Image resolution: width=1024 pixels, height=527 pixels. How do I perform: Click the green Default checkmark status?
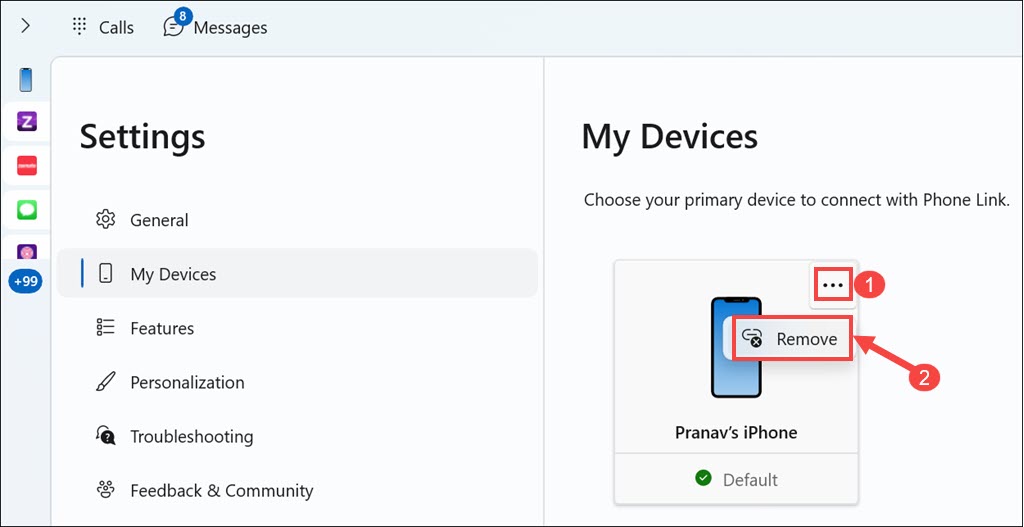click(x=704, y=479)
